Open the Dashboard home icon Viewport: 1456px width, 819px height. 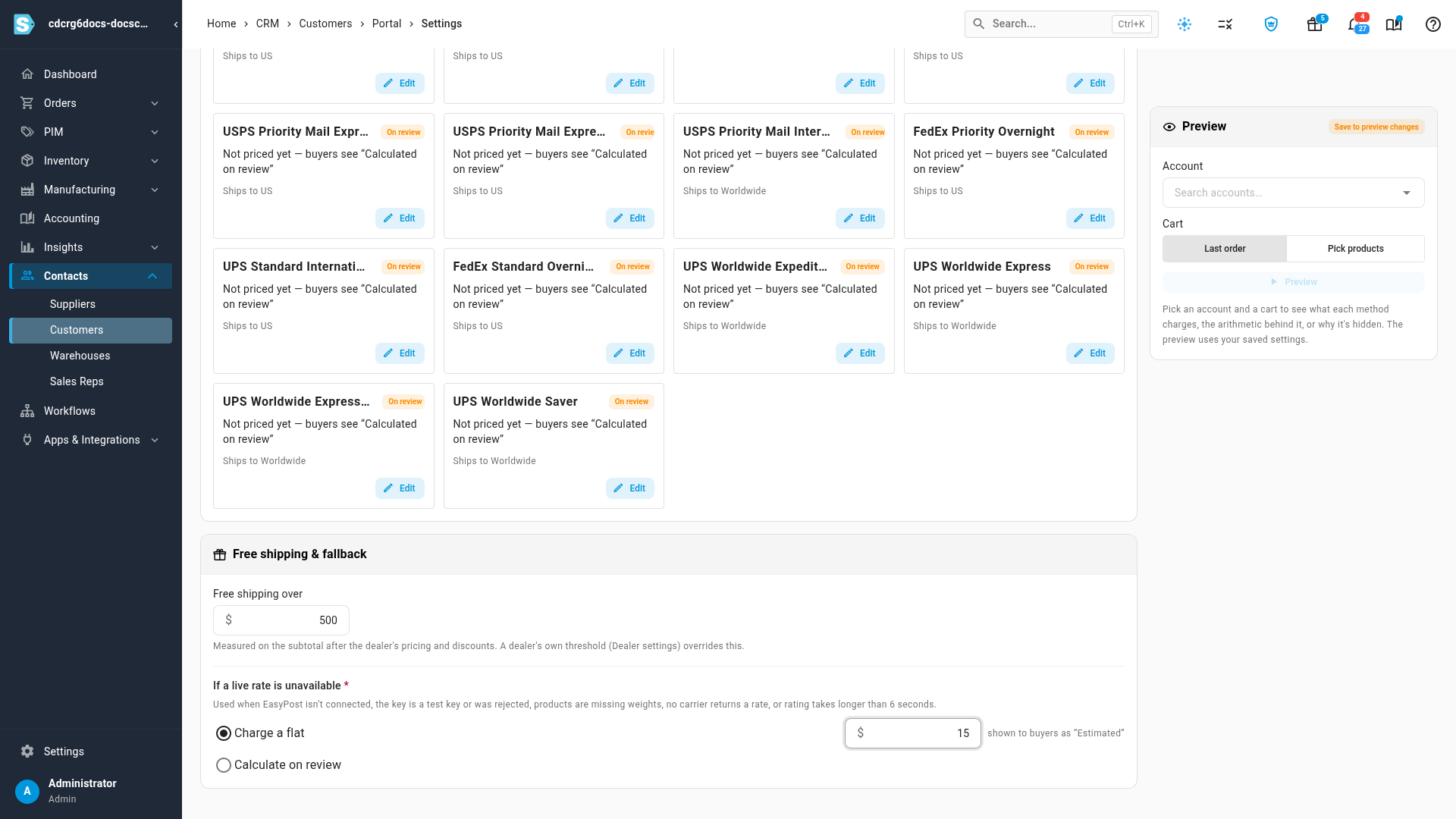click(x=27, y=74)
